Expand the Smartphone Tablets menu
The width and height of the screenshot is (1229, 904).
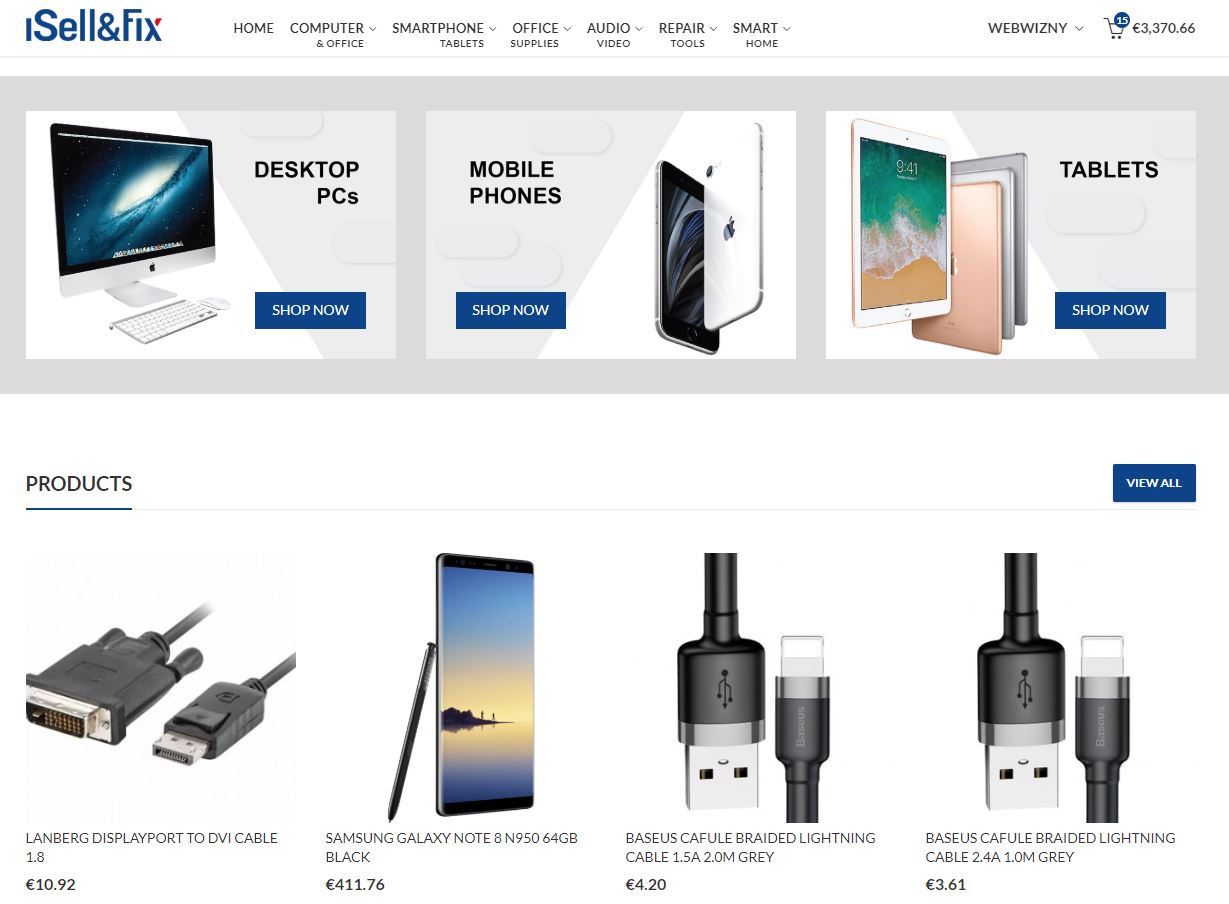coord(444,34)
